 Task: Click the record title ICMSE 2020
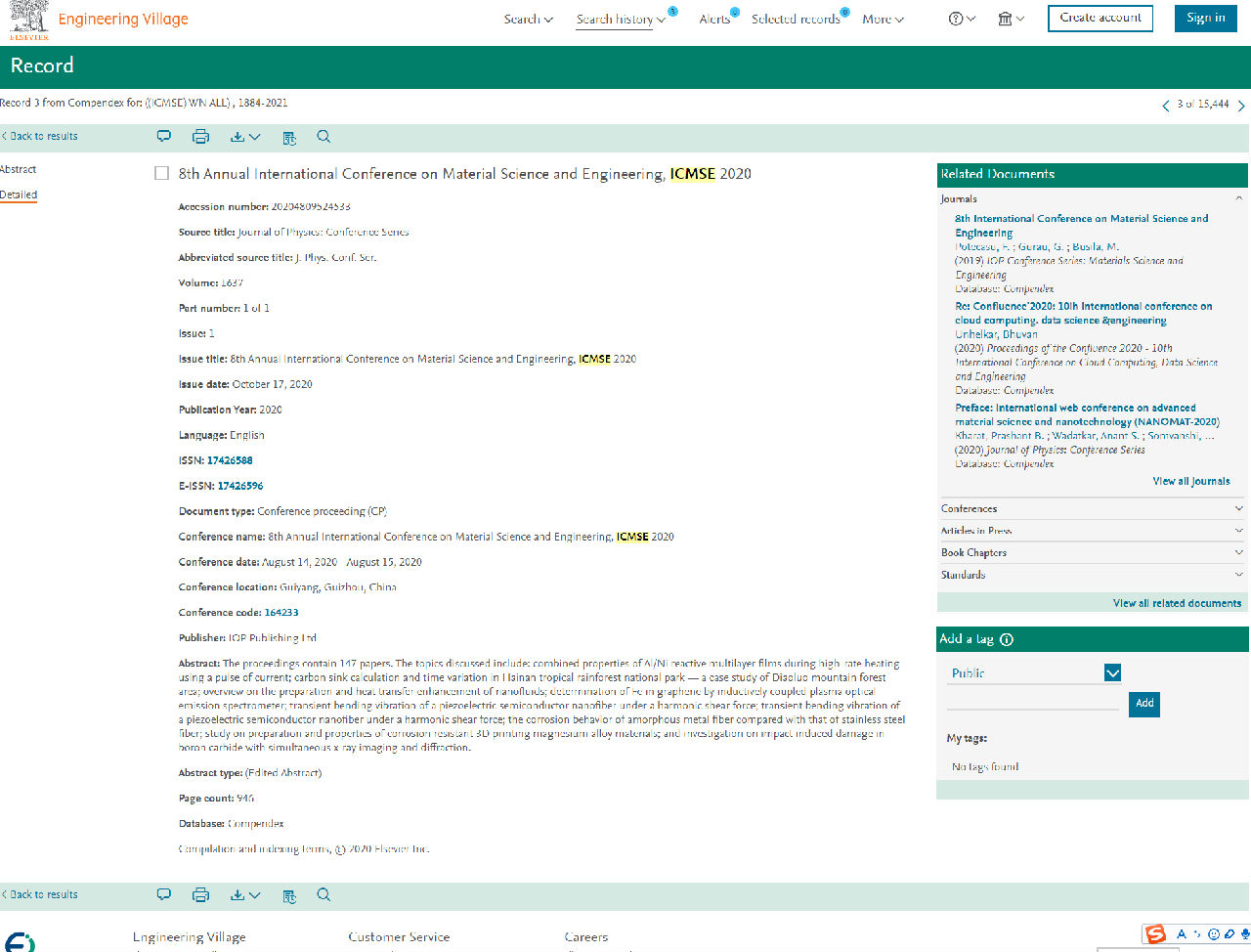465,174
